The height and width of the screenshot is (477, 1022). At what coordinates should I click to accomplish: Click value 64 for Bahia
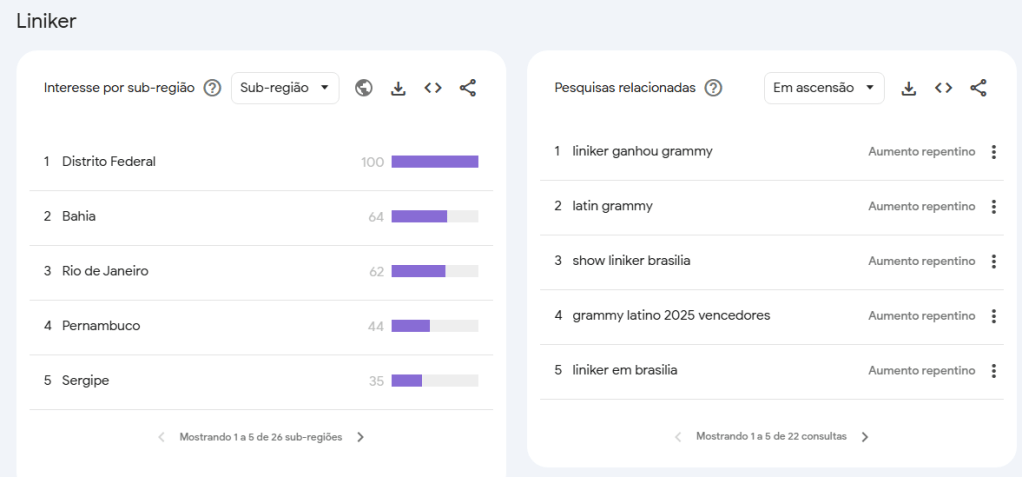click(376, 217)
